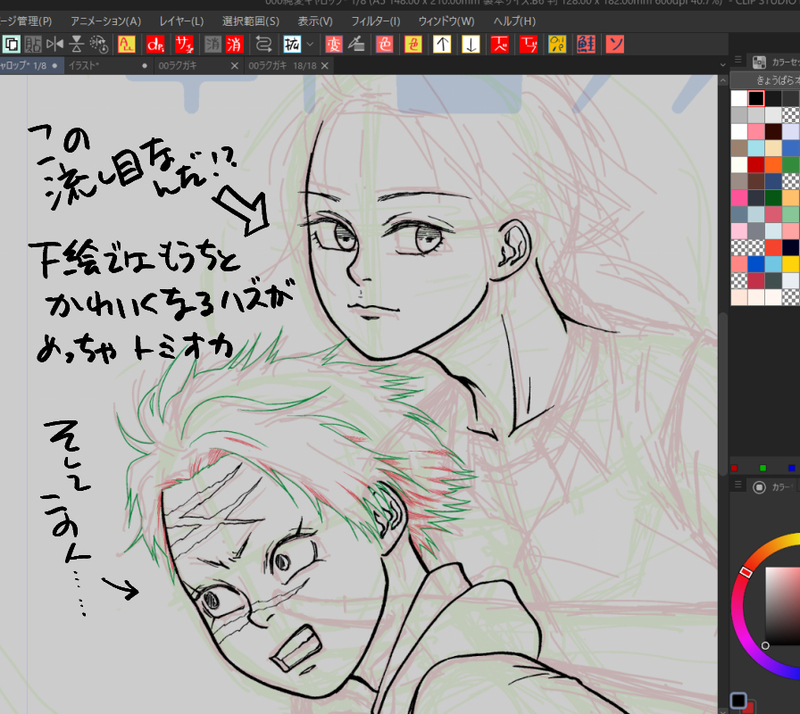The height and width of the screenshot is (714, 800).
Task: Pick the selected black swatch
Action: pyautogui.click(x=756, y=99)
